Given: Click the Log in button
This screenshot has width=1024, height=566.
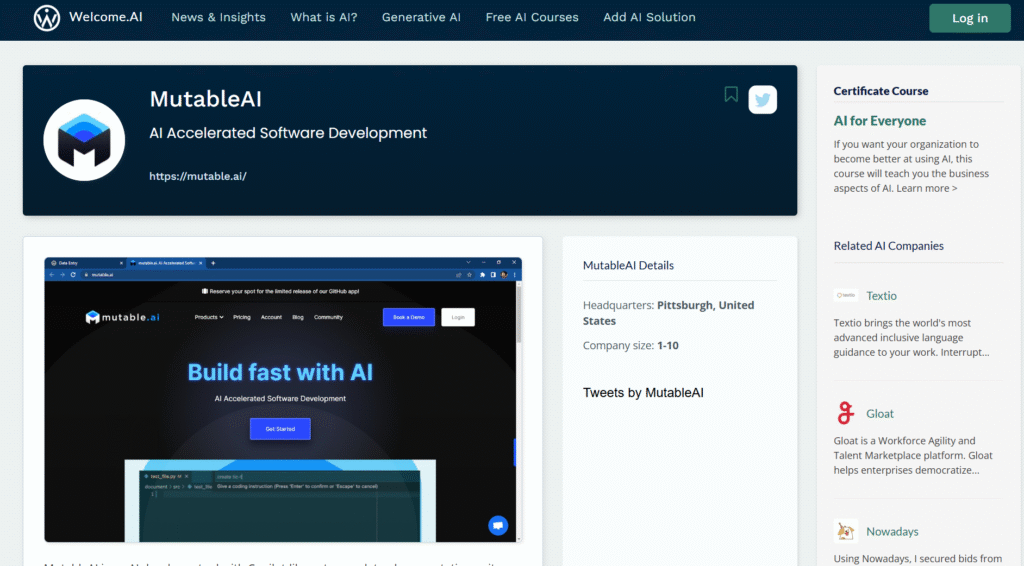Looking at the screenshot, I should pos(970,18).
